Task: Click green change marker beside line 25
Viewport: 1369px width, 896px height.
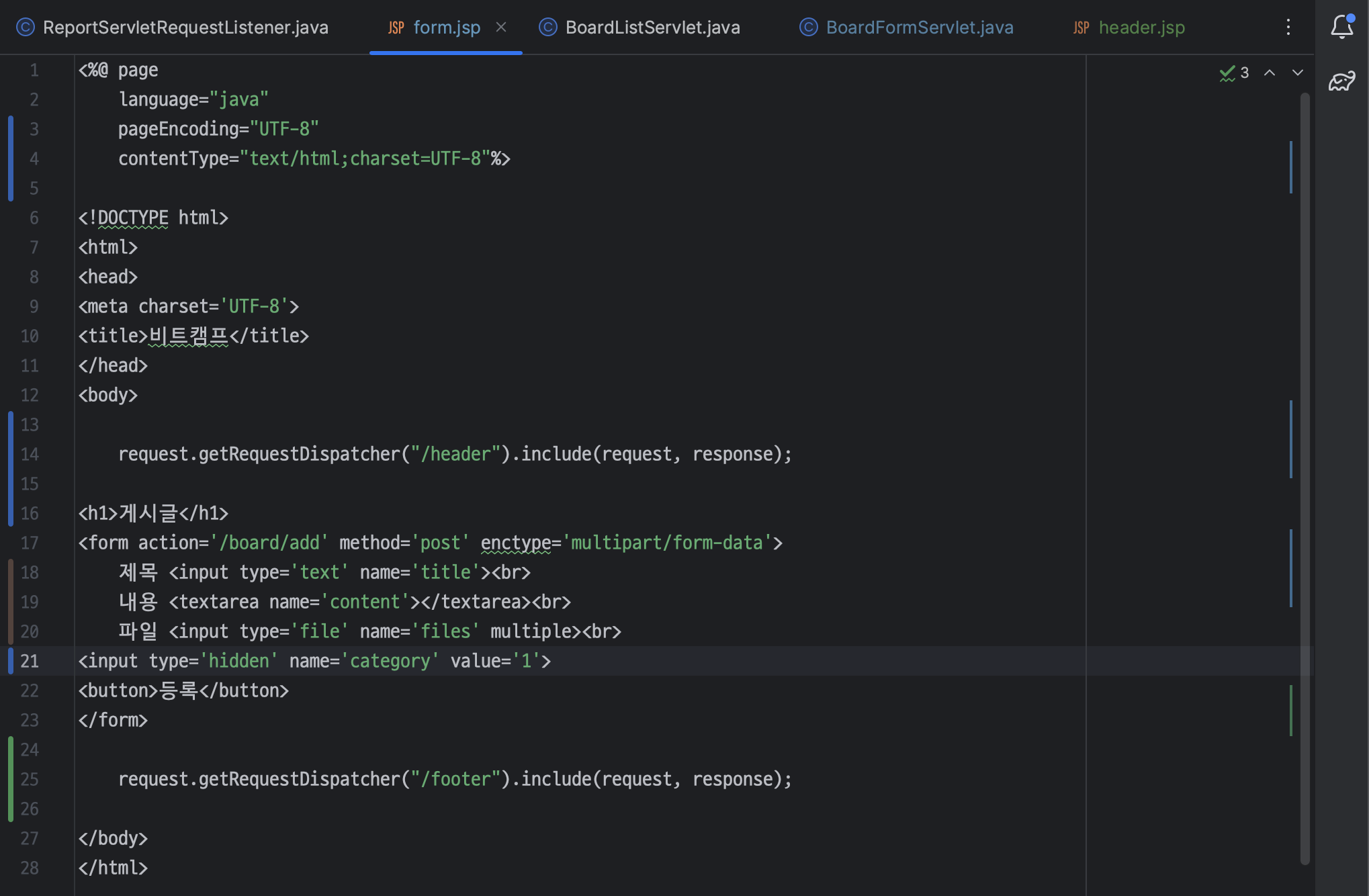Action: (x=11, y=779)
